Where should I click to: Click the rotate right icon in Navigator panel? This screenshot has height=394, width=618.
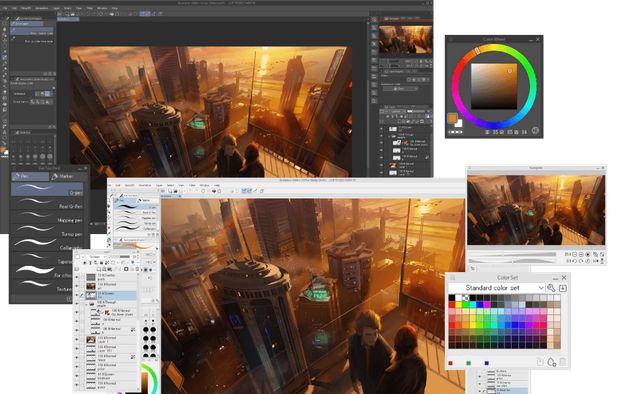[x=581, y=261]
